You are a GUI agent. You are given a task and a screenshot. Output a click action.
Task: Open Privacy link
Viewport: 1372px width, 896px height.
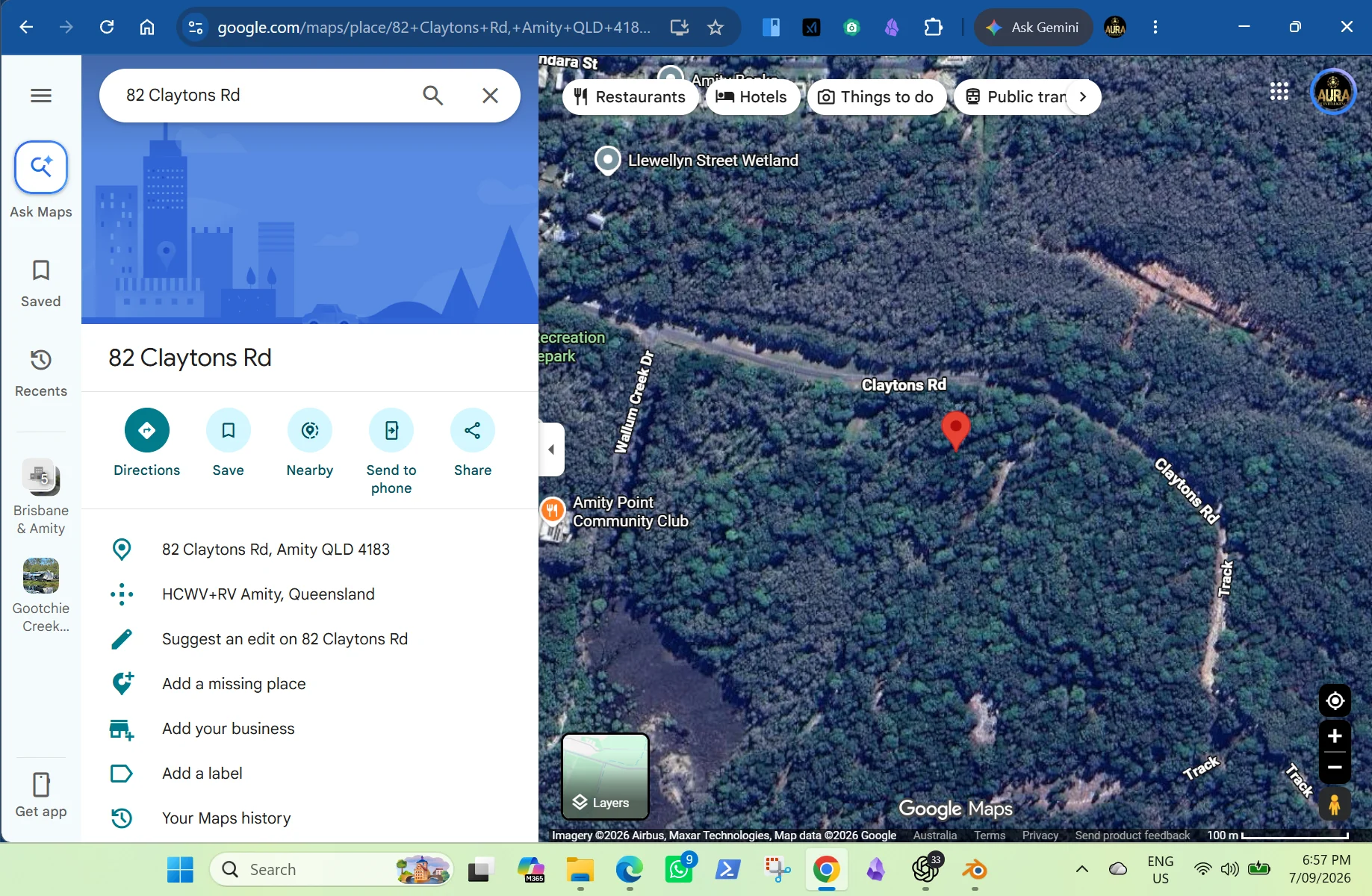point(1040,836)
